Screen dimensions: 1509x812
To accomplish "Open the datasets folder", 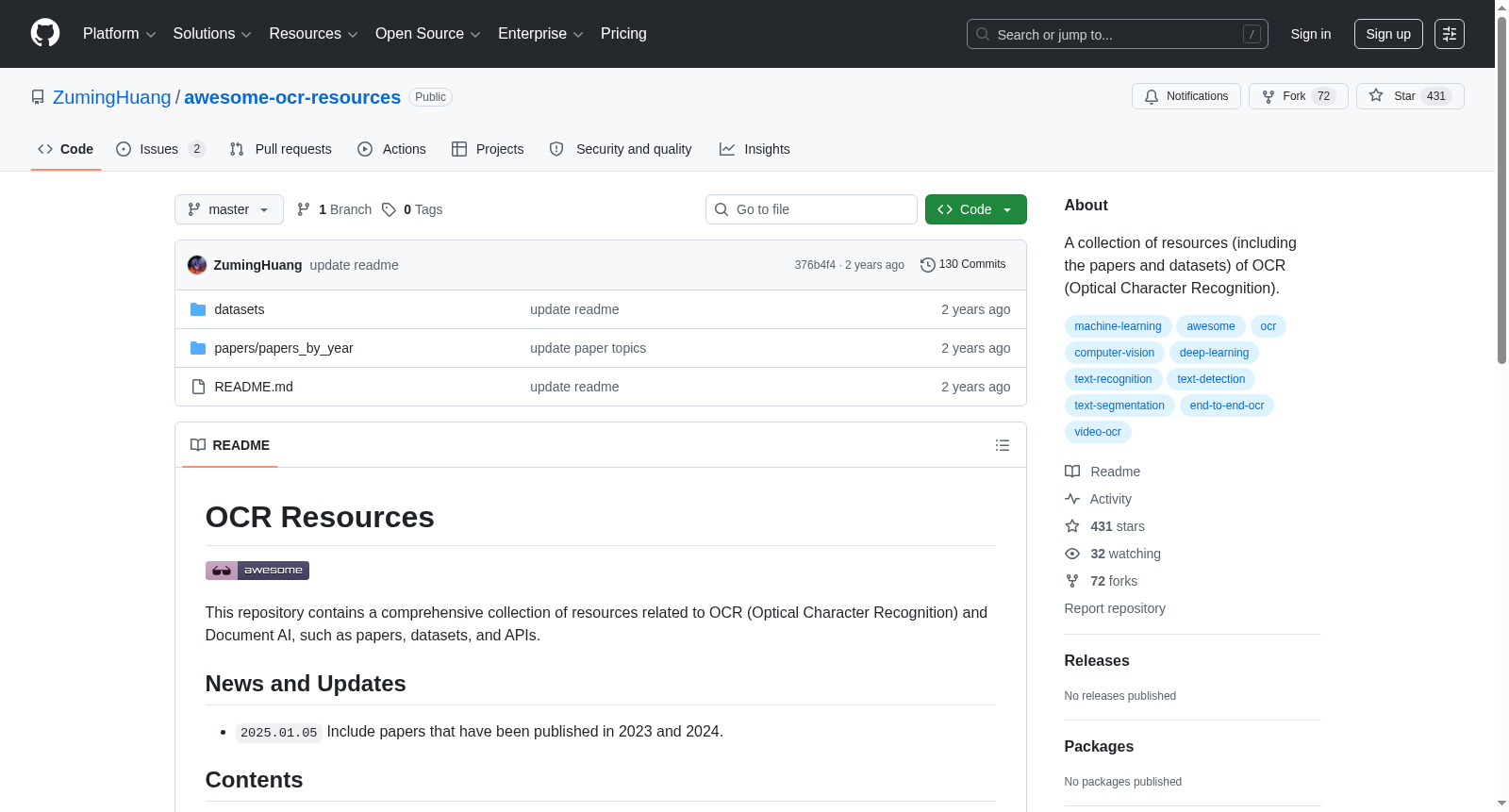I will point(239,309).
